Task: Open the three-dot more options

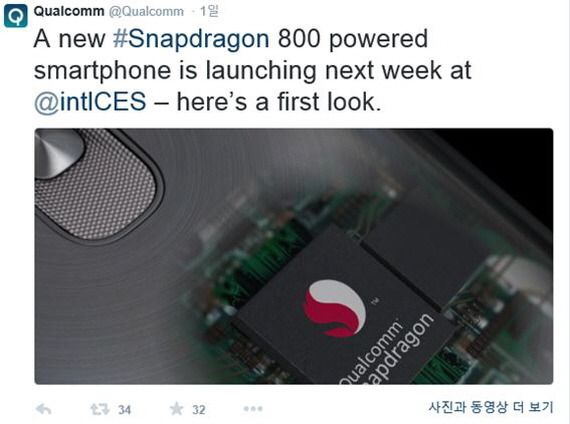Action: (x=253, y=409)
